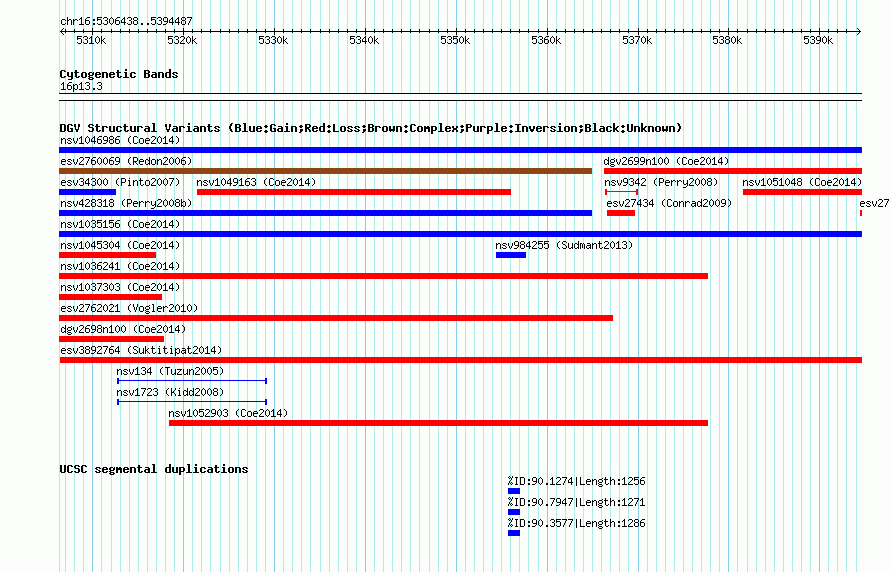
Task: Click the blue bar under %ID:90.7947
Action: click(514, 512)
